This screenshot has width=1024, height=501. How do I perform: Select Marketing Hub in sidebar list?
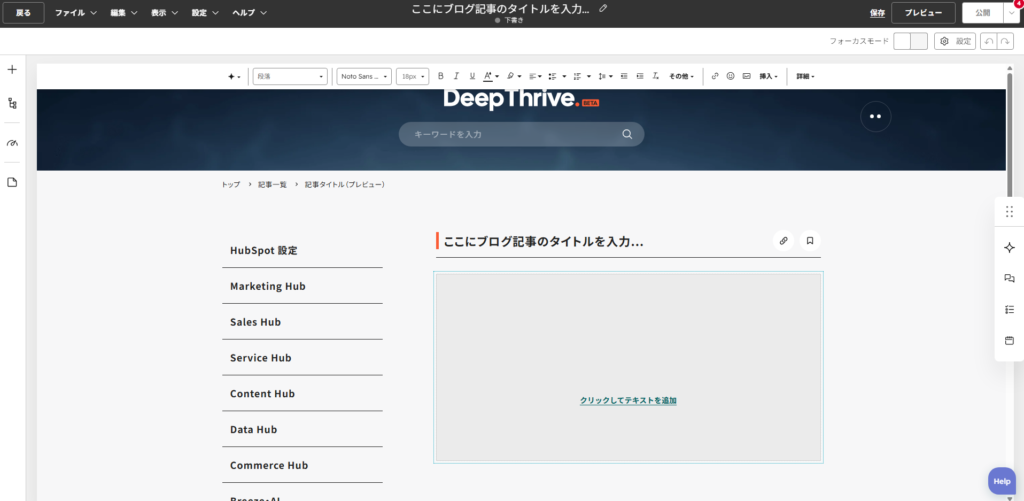(x=302, y=286)
